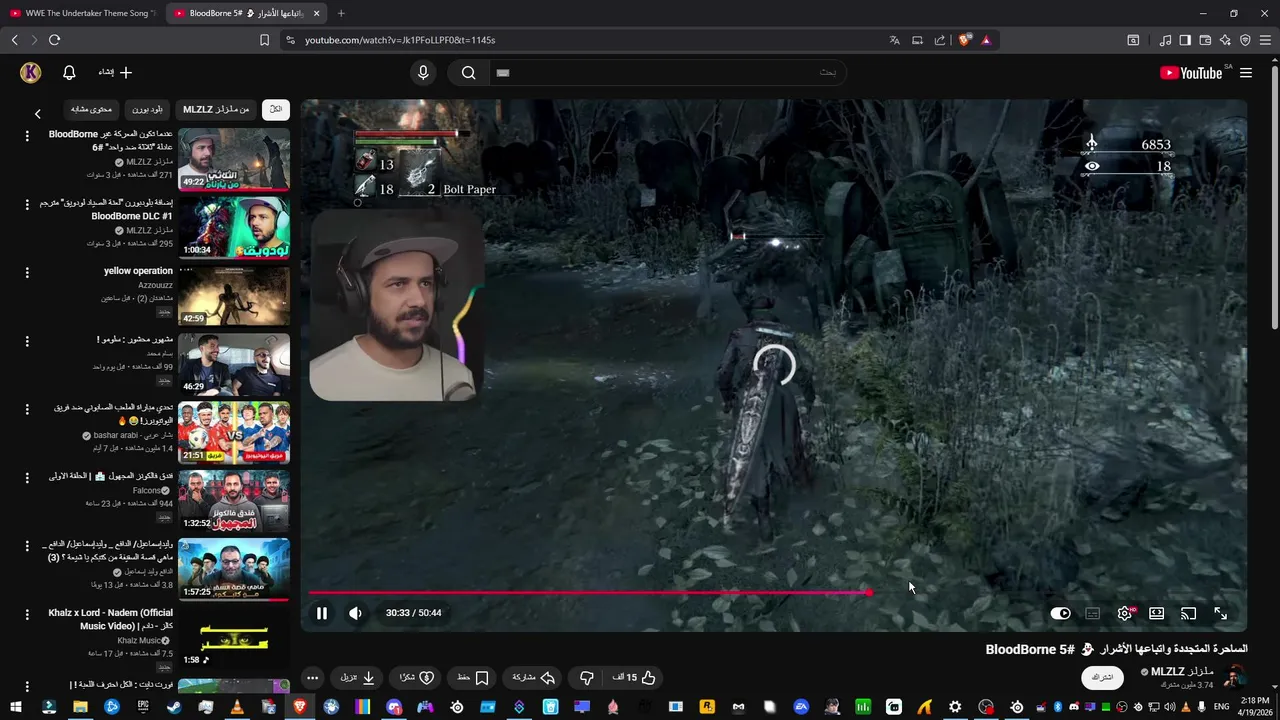
Task: Like the video
Action: (x=634, y=677)
